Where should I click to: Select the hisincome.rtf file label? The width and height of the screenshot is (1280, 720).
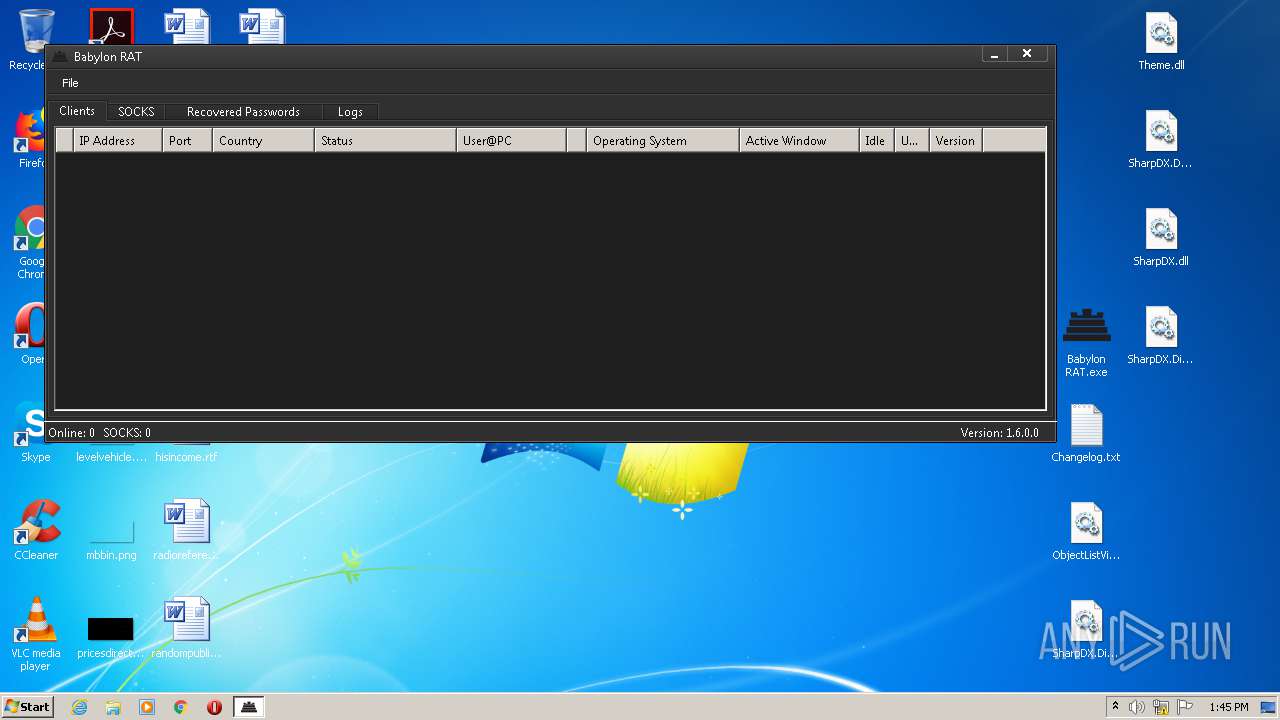tap(186, 457)
